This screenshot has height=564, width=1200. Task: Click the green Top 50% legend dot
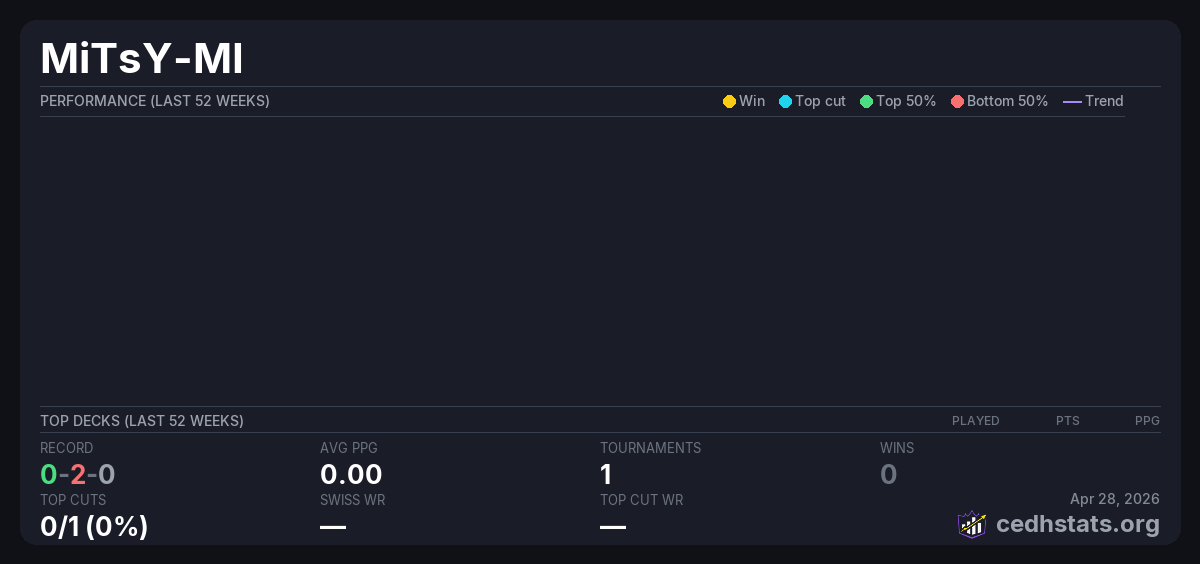(866, 101)
